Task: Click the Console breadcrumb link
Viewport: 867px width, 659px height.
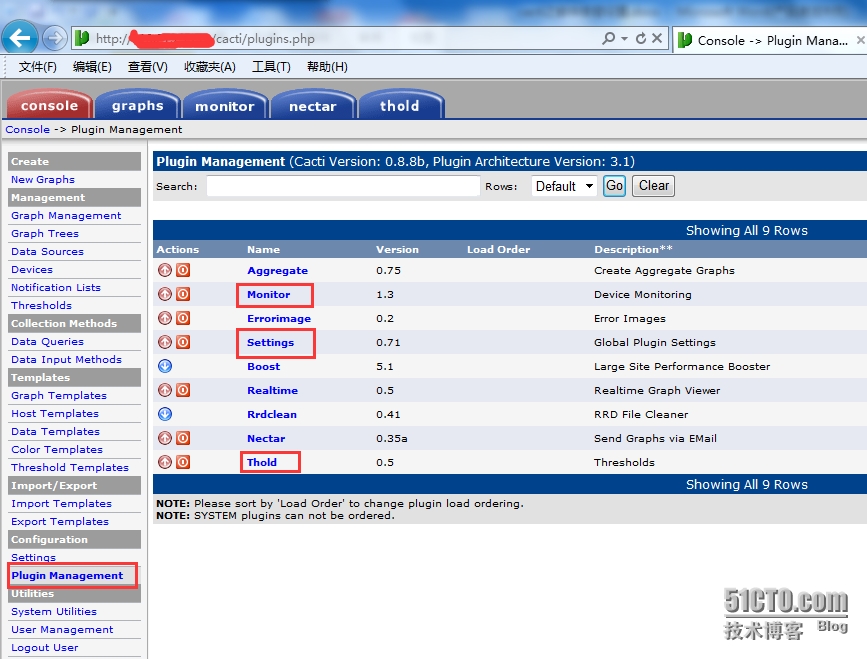Action: pyautogui.click(x=28, y=129)
